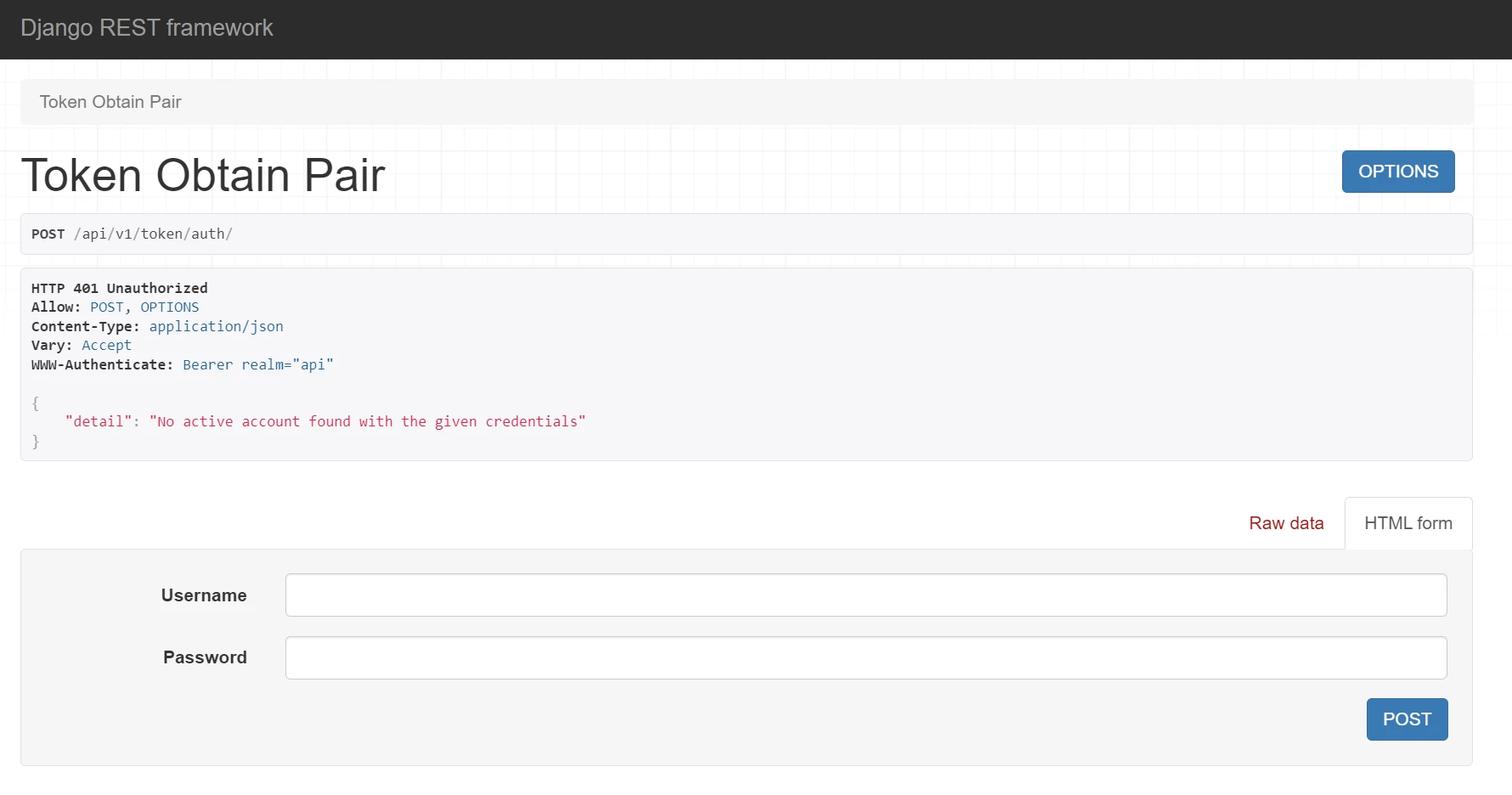Submit the form with the POST button
This screenshot has height=795, width=1512.
coord(1407,719)
